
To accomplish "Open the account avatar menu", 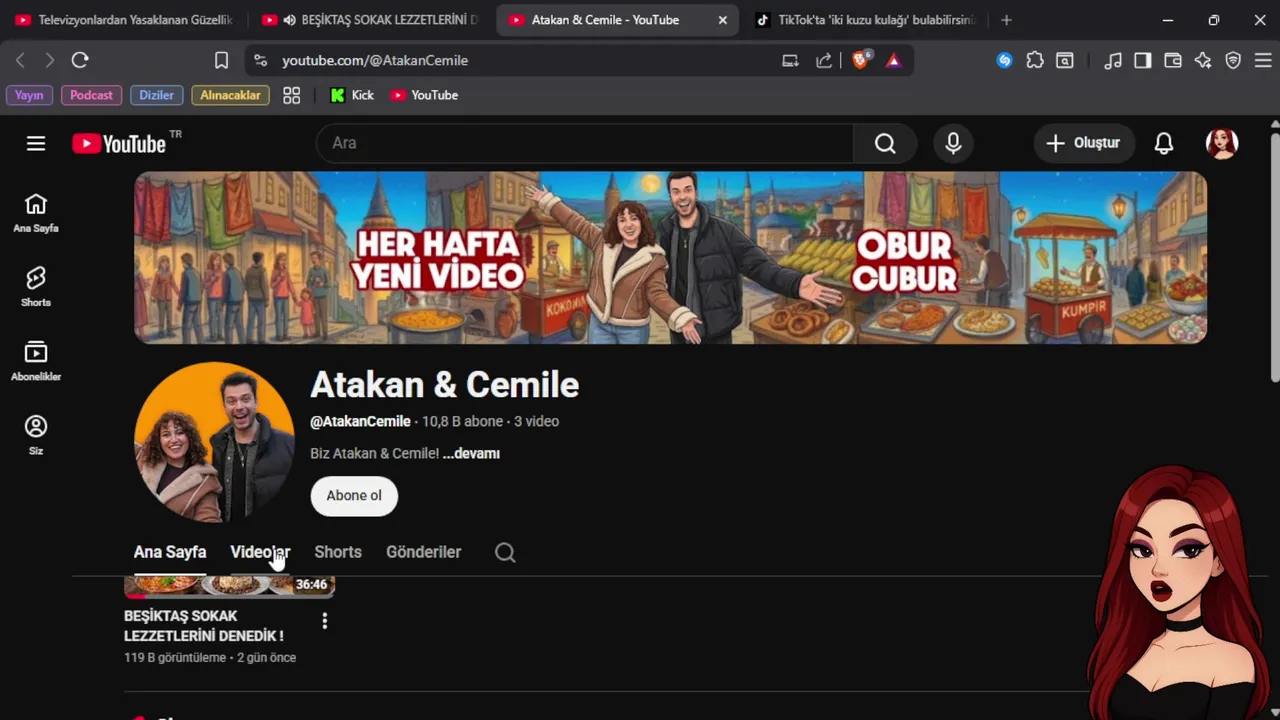I will pyautogui.click(x=1222, y=143).
